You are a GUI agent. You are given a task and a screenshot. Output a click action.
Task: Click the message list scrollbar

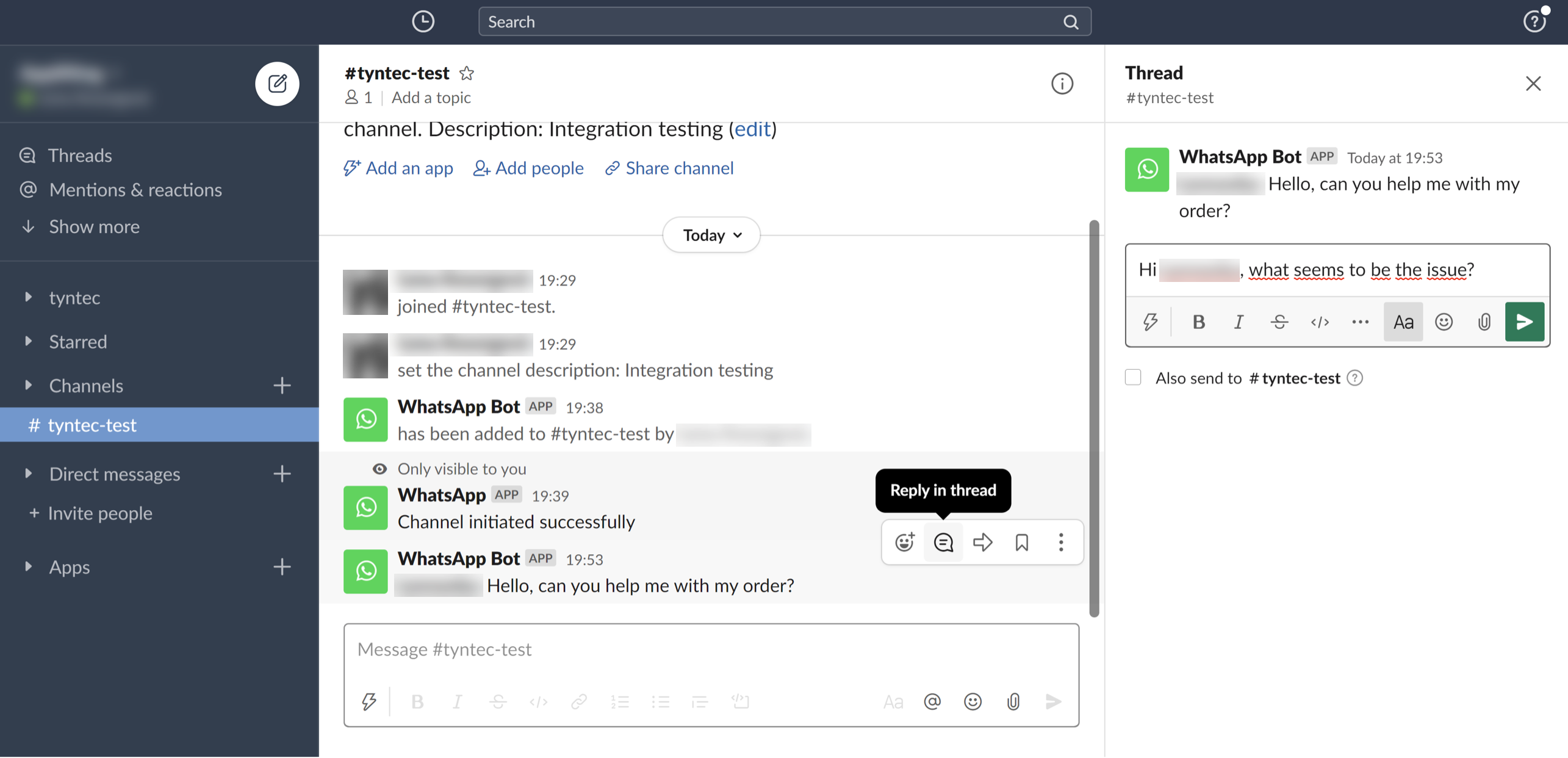(x=1094, y=419)
